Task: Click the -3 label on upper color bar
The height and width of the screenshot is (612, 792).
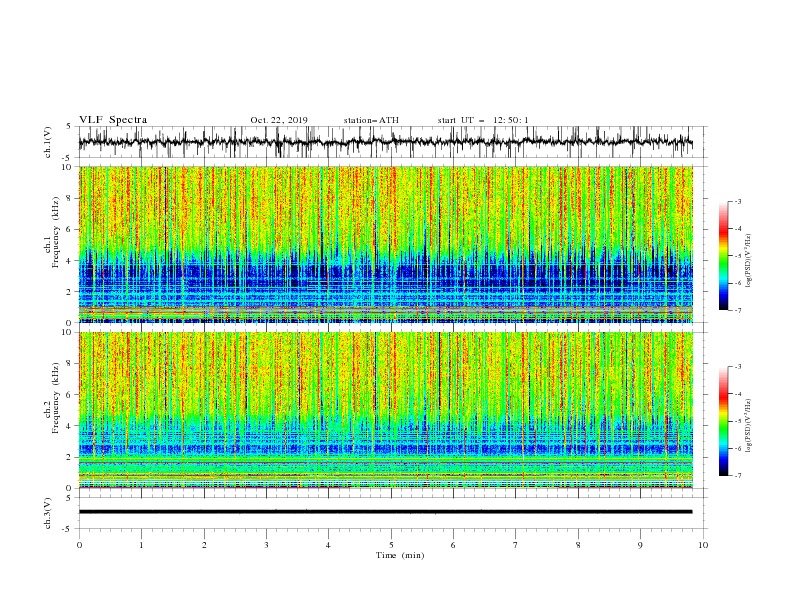Action: tap(738, 201)
